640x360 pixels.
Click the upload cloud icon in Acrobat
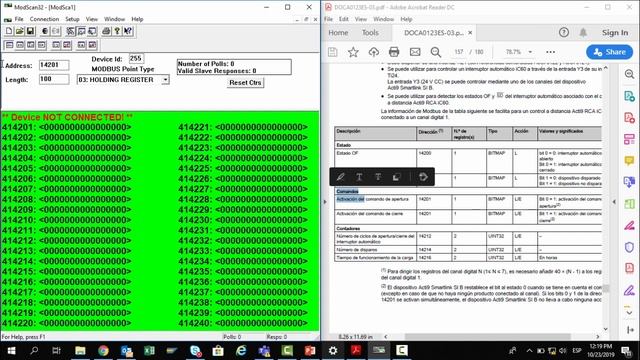pos(373,52)
